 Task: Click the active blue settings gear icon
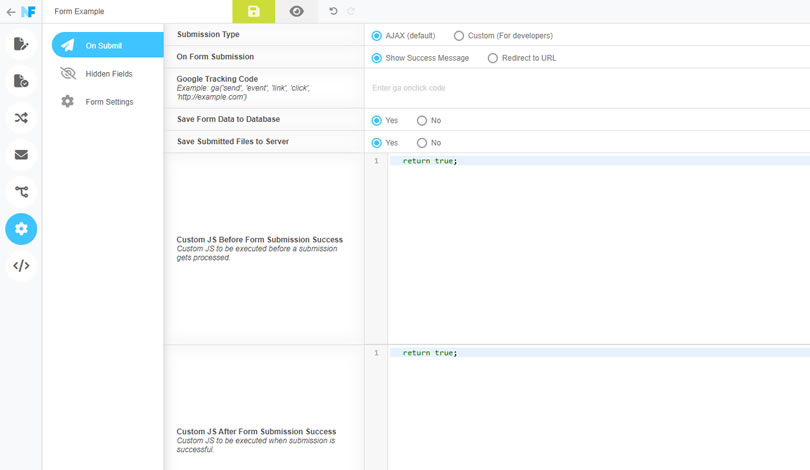[21, 229]
